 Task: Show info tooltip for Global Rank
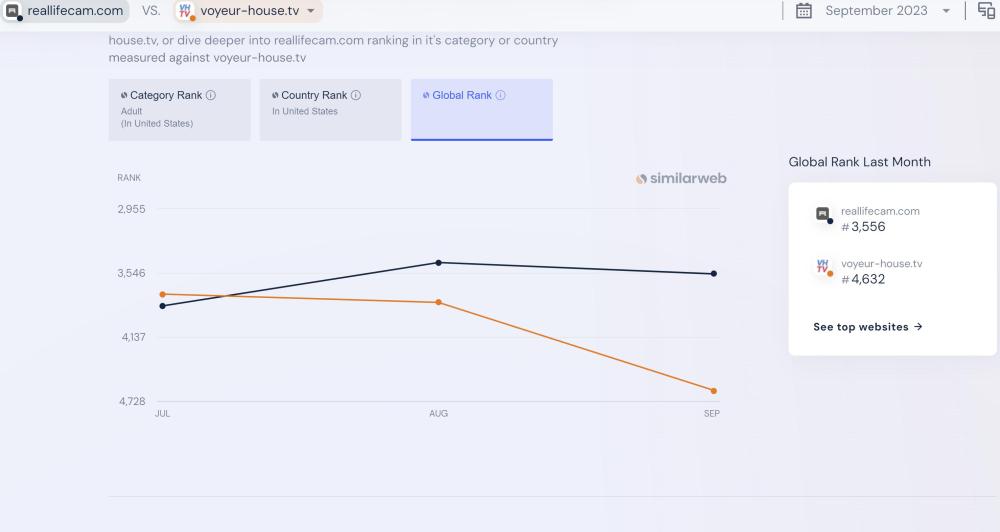(x=501, y=96)
